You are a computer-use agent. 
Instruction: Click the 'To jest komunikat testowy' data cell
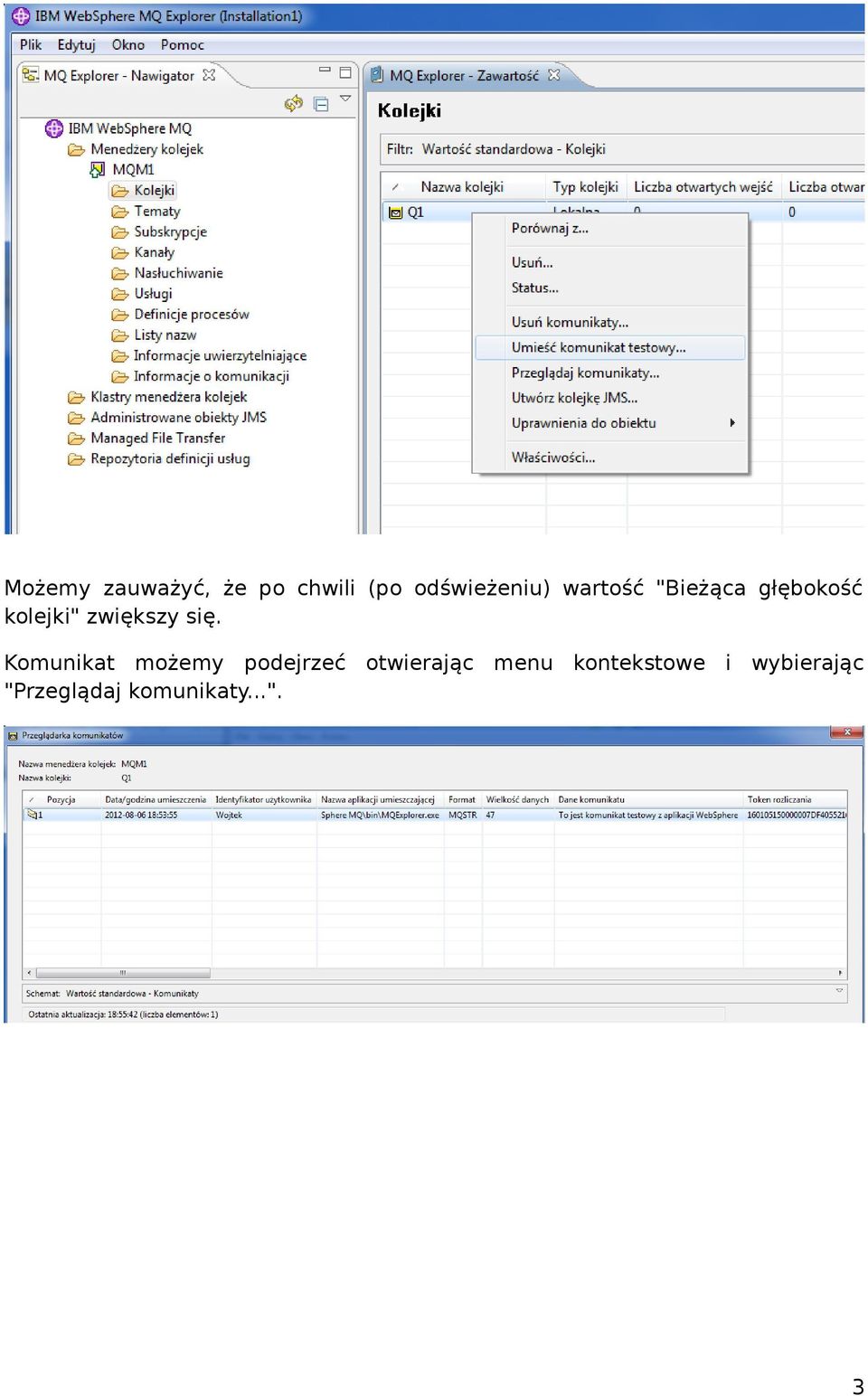point(648,816)
